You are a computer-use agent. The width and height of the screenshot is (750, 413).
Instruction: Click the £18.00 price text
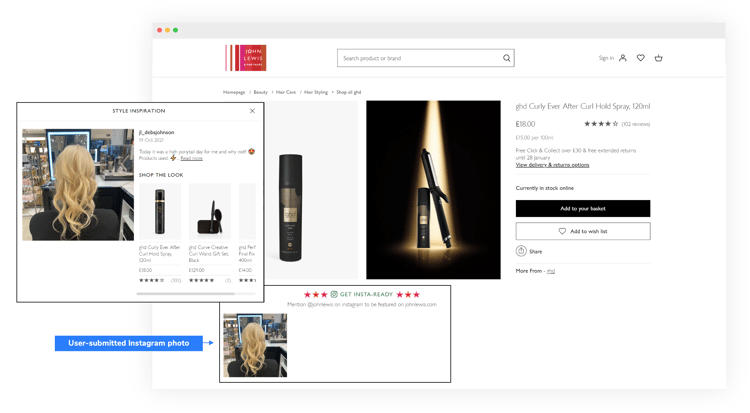click(525, 124)
